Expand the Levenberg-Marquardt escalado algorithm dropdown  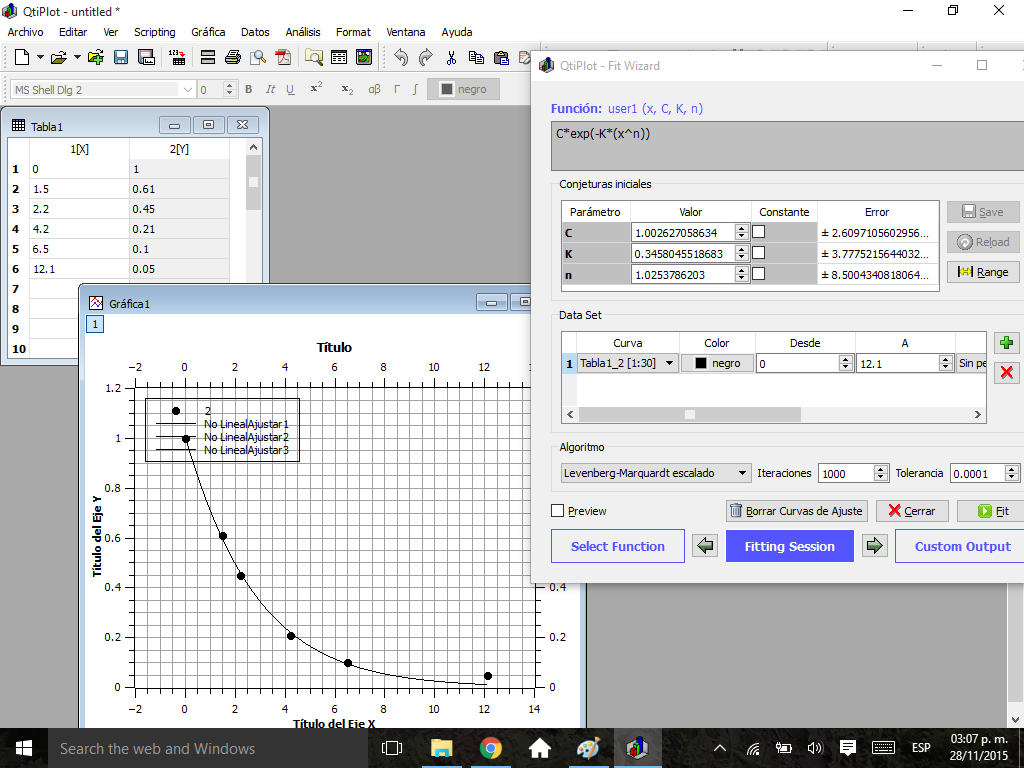[x=743, y=473]
